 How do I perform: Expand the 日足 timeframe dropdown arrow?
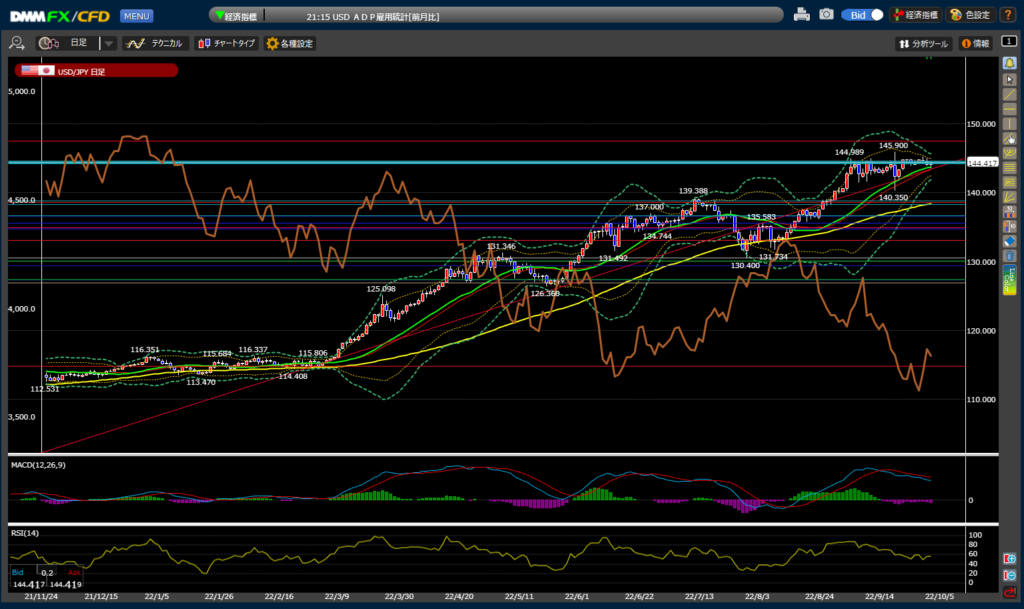(x=109, y=44)
